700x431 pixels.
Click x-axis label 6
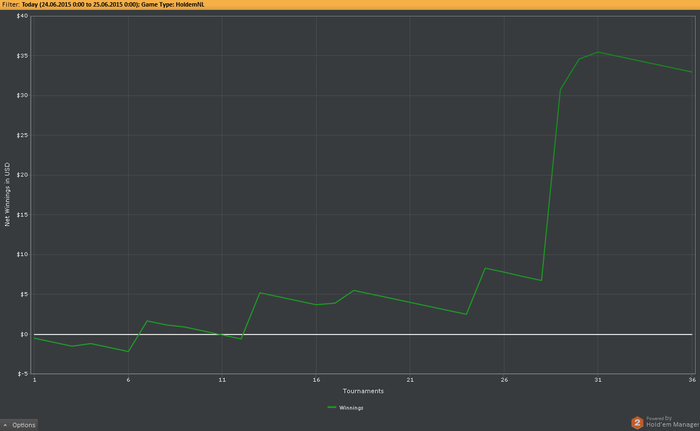coord(128,380)
